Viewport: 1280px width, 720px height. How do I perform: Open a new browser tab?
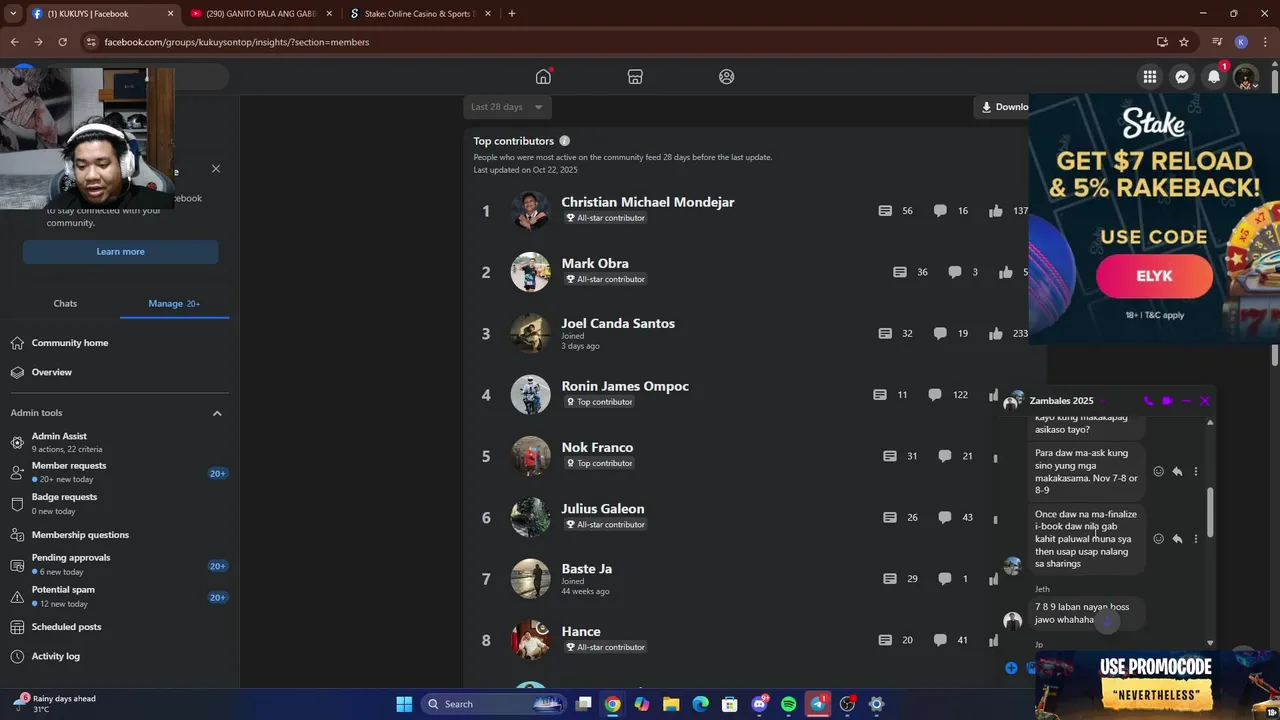(512, 14)
